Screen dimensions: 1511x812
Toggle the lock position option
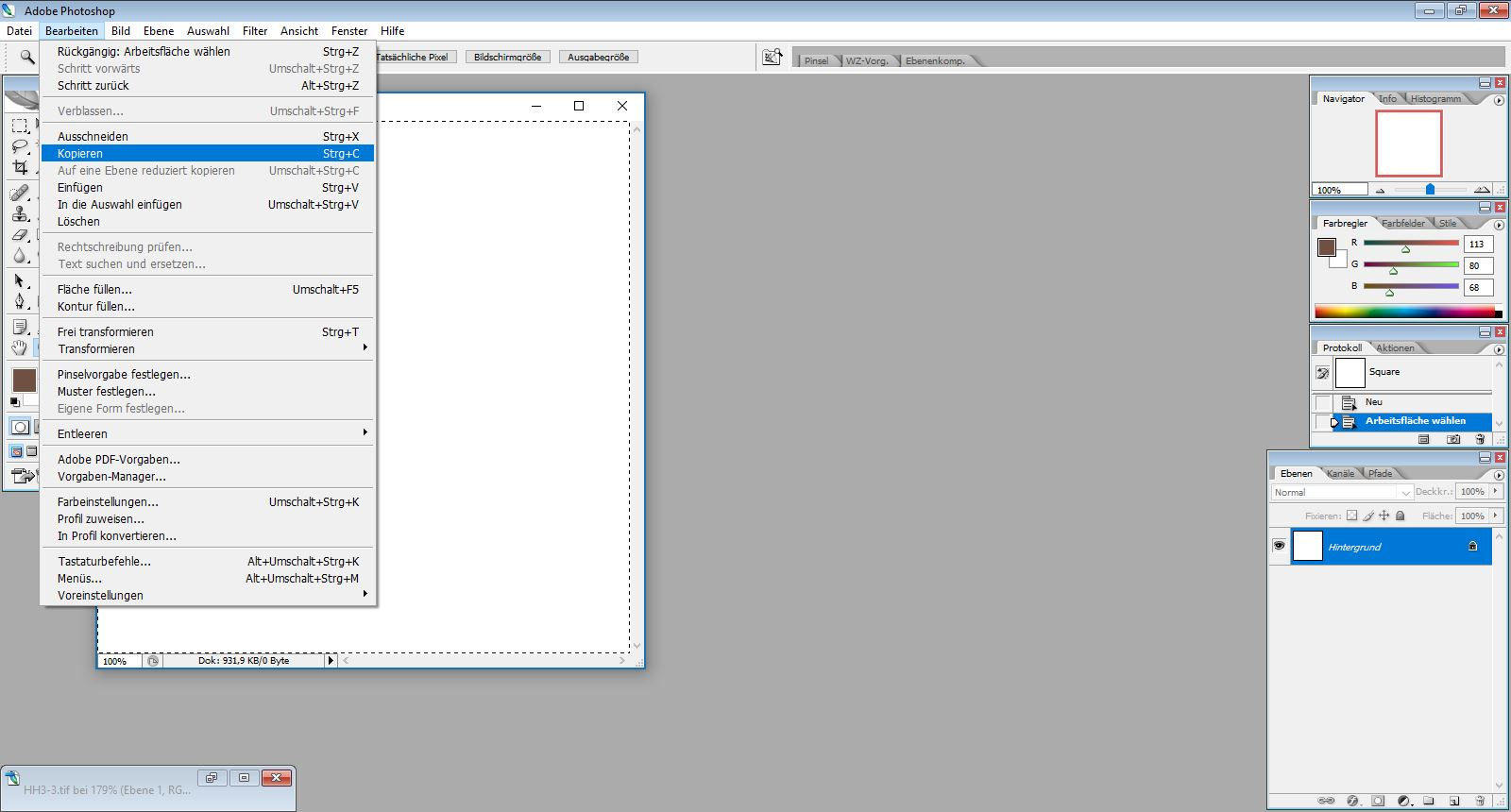coord(1384,516)
